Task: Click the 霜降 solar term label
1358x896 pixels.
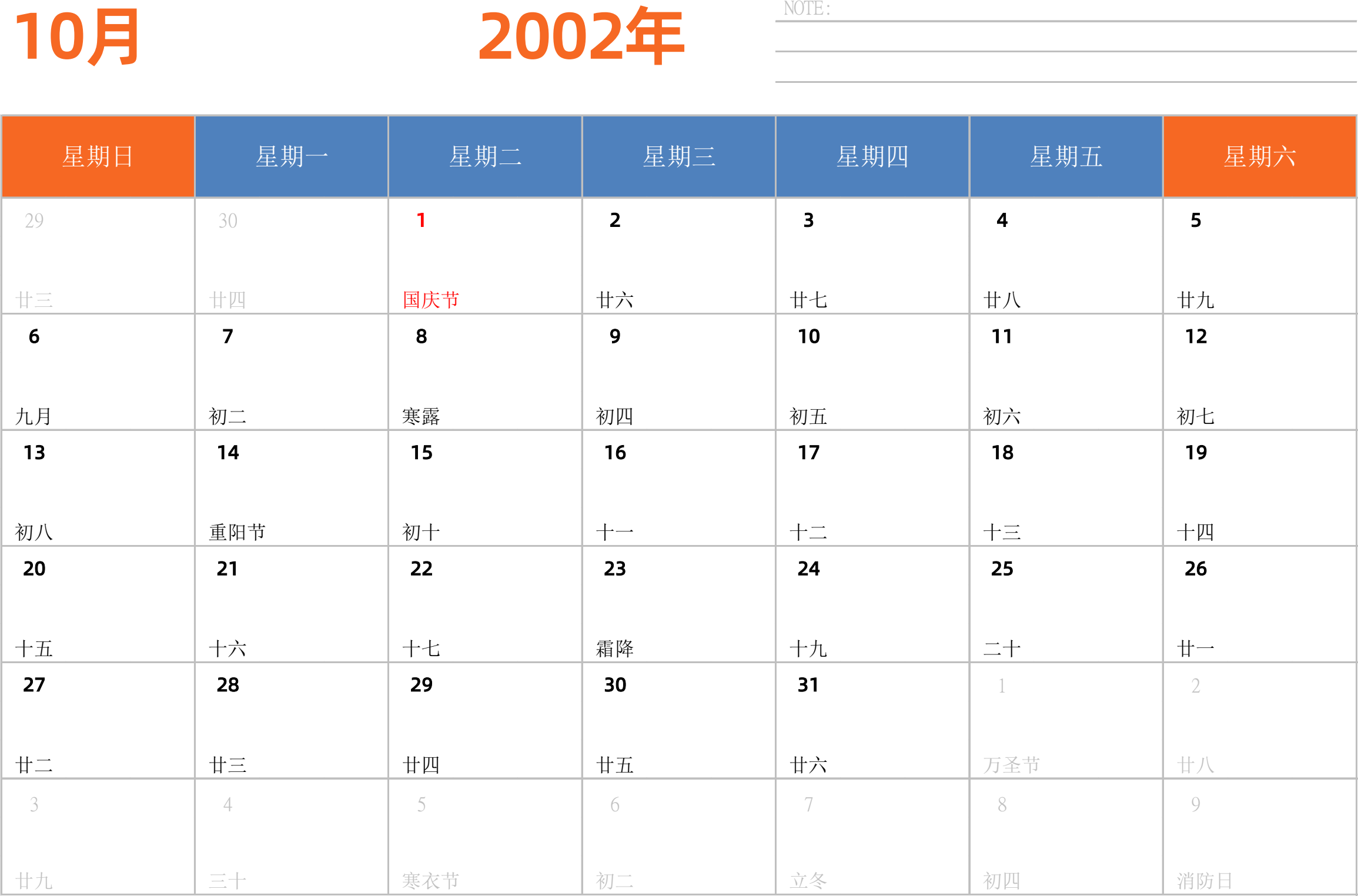Action: coord(615,648)
